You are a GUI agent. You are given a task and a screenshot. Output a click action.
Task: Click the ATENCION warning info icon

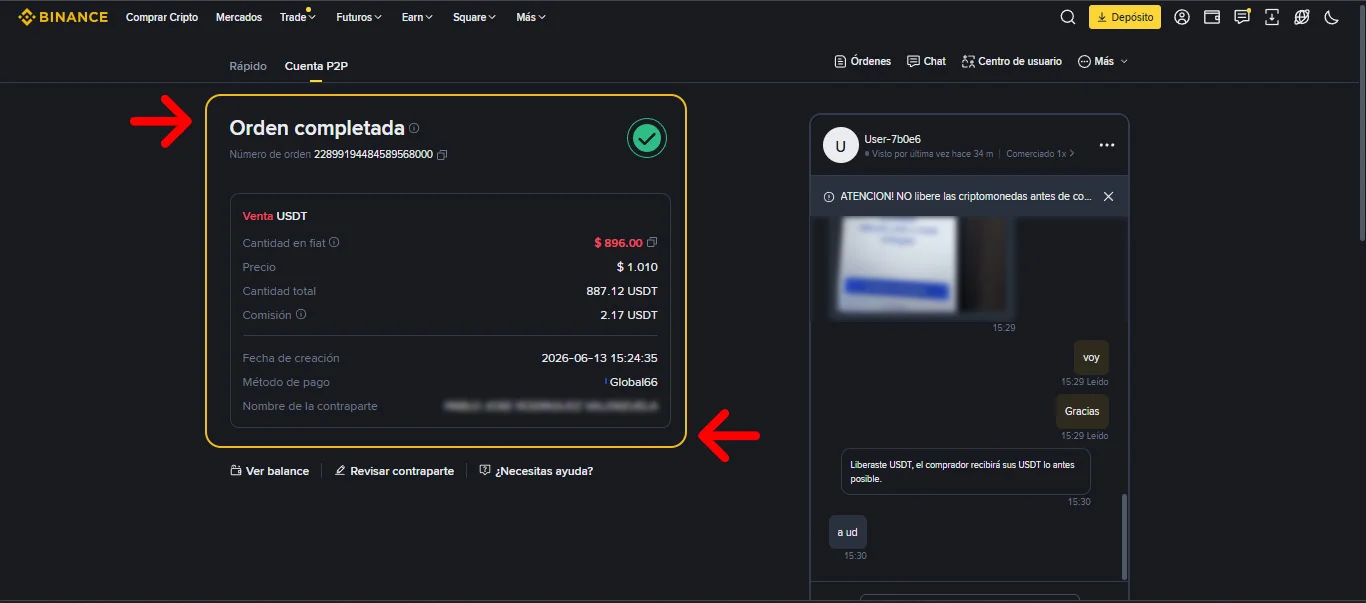click(x=829, y=197)
